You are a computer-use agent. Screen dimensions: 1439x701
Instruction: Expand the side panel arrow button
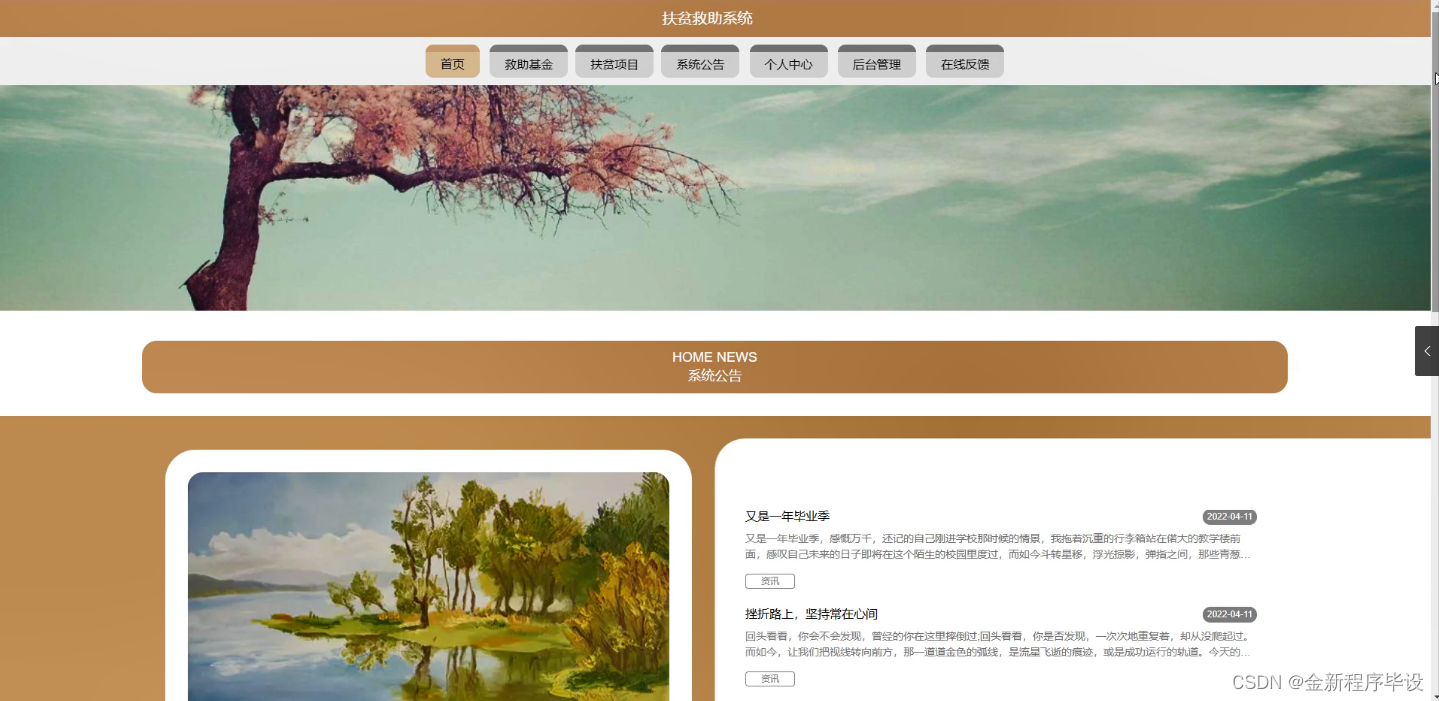pos(1427,351)
